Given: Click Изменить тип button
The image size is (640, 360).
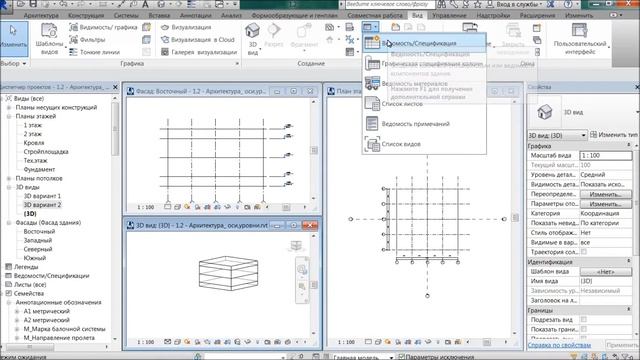Looking at the screenshot, I should click(614, 135).
